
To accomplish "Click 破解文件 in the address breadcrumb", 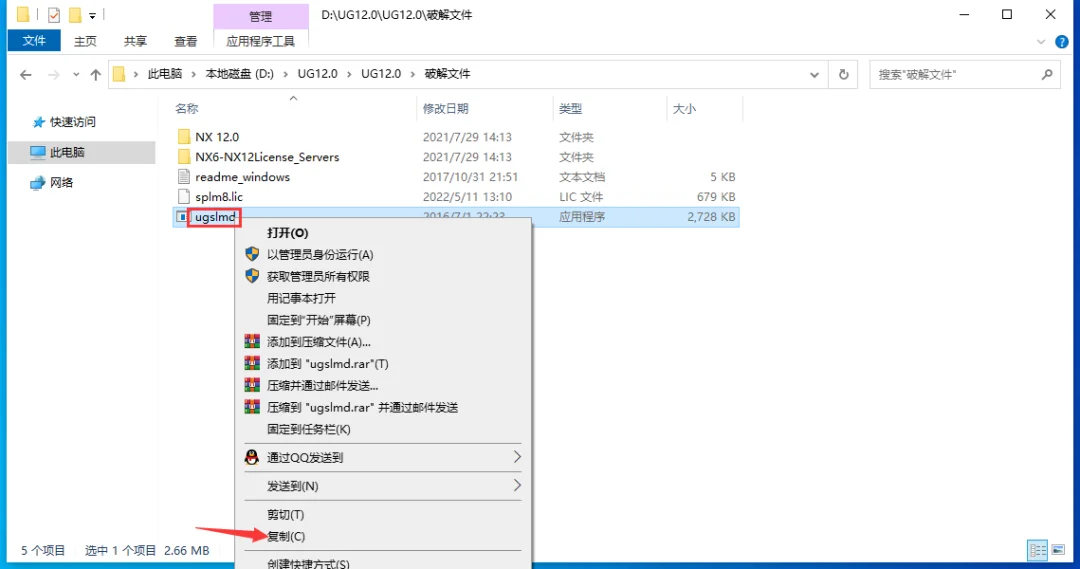I will (447, 74).
